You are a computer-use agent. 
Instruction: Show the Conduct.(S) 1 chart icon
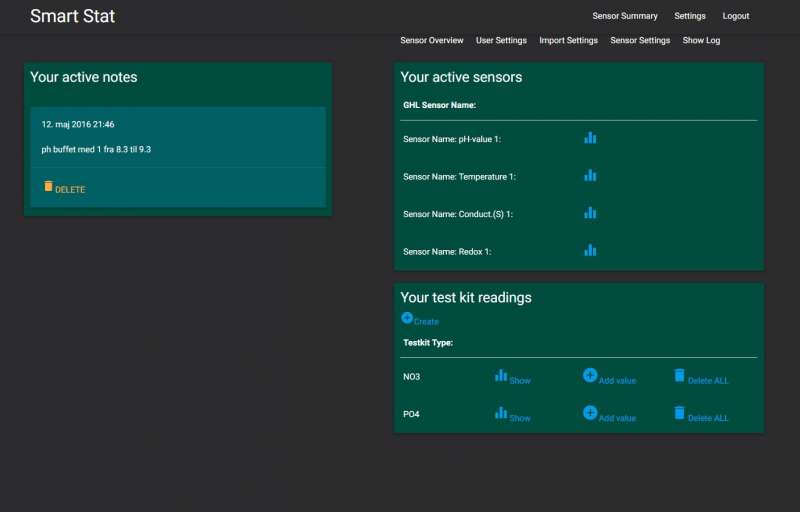pyautogui.click(x=590, y=213)
